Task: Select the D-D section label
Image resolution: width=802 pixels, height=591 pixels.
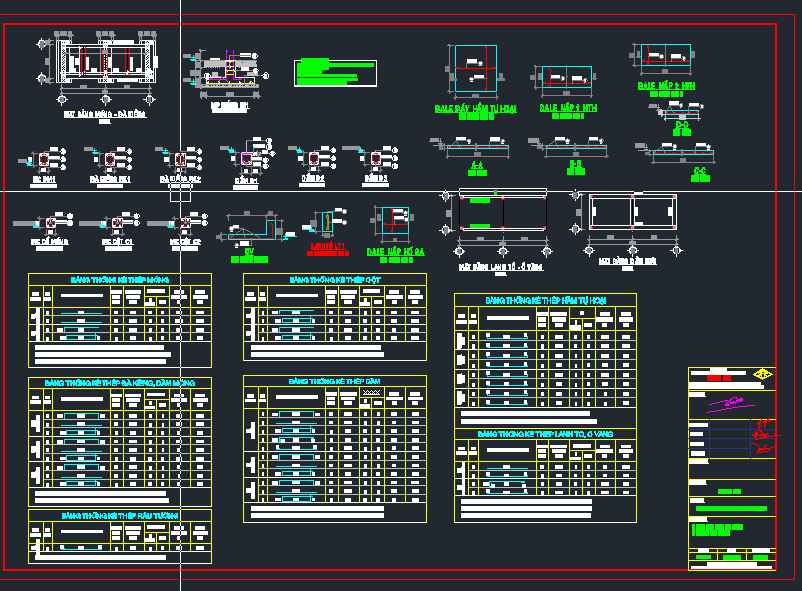Action: 682,125
